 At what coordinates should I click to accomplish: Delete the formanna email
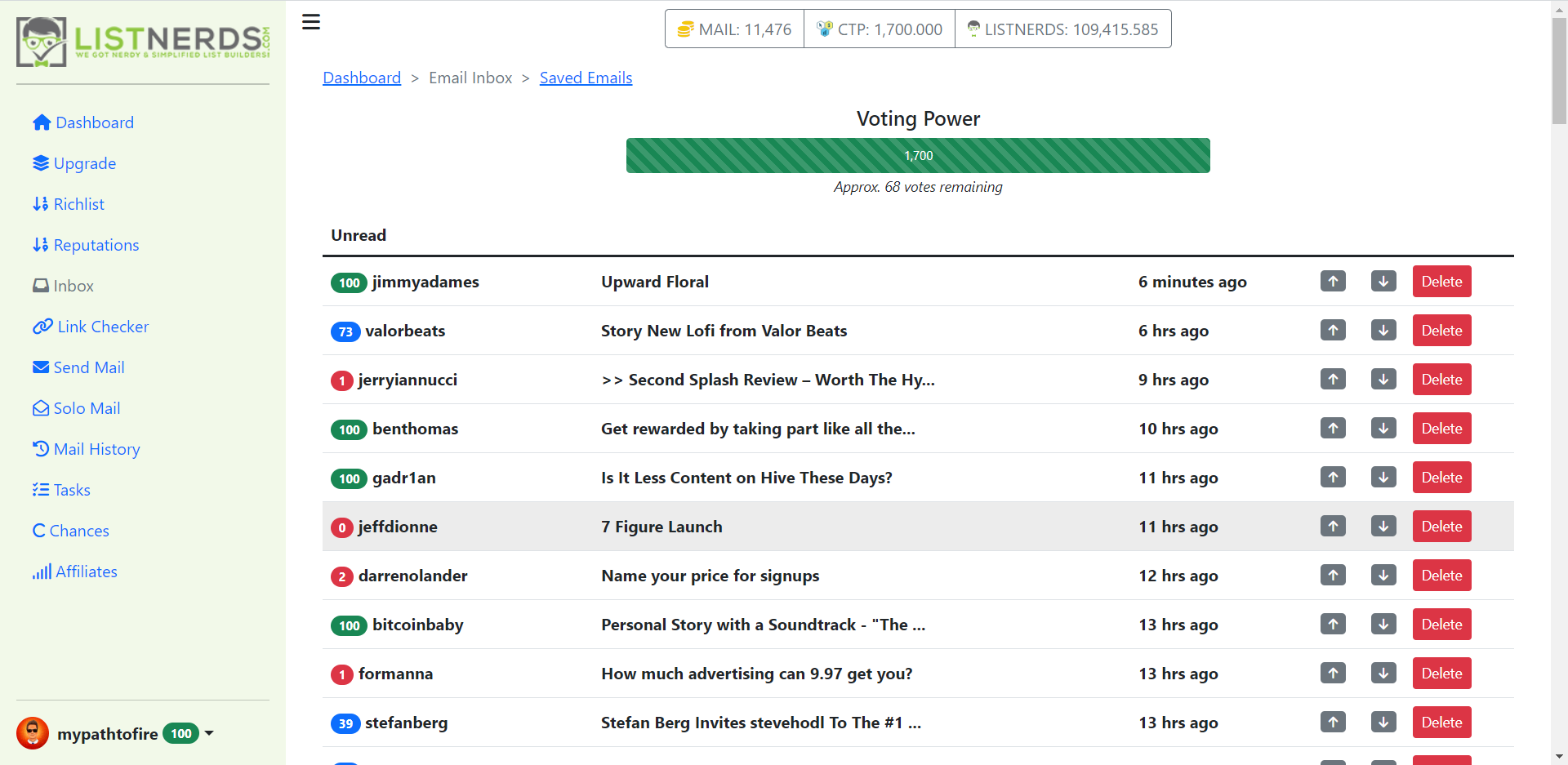[1442, 674]
